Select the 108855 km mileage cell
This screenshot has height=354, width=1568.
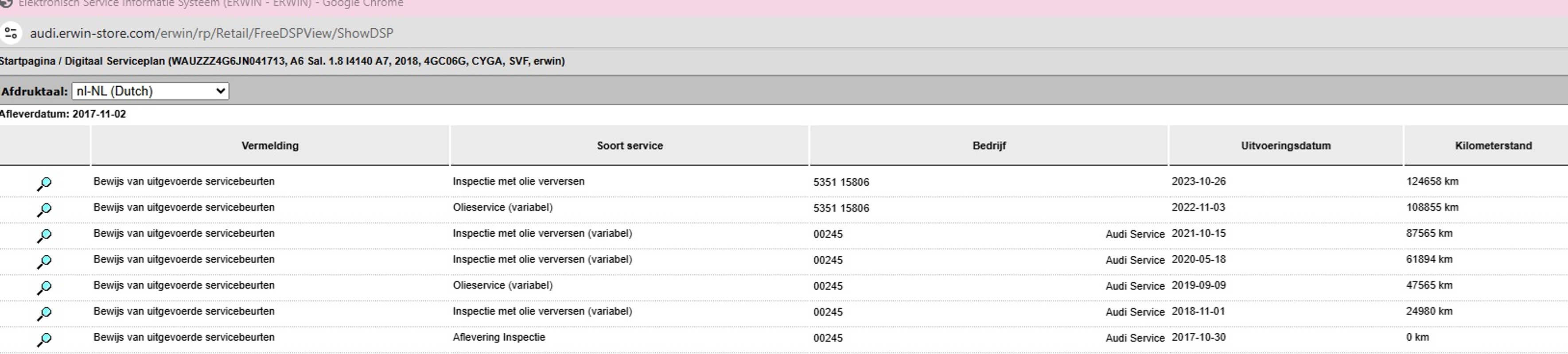tap(1432, 208)
